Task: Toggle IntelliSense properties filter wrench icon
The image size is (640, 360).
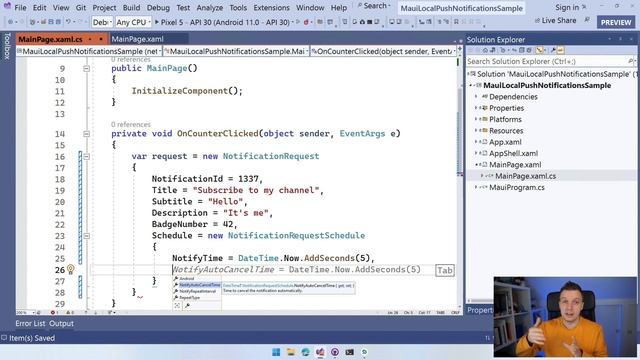Action: (x=187, y=305)
